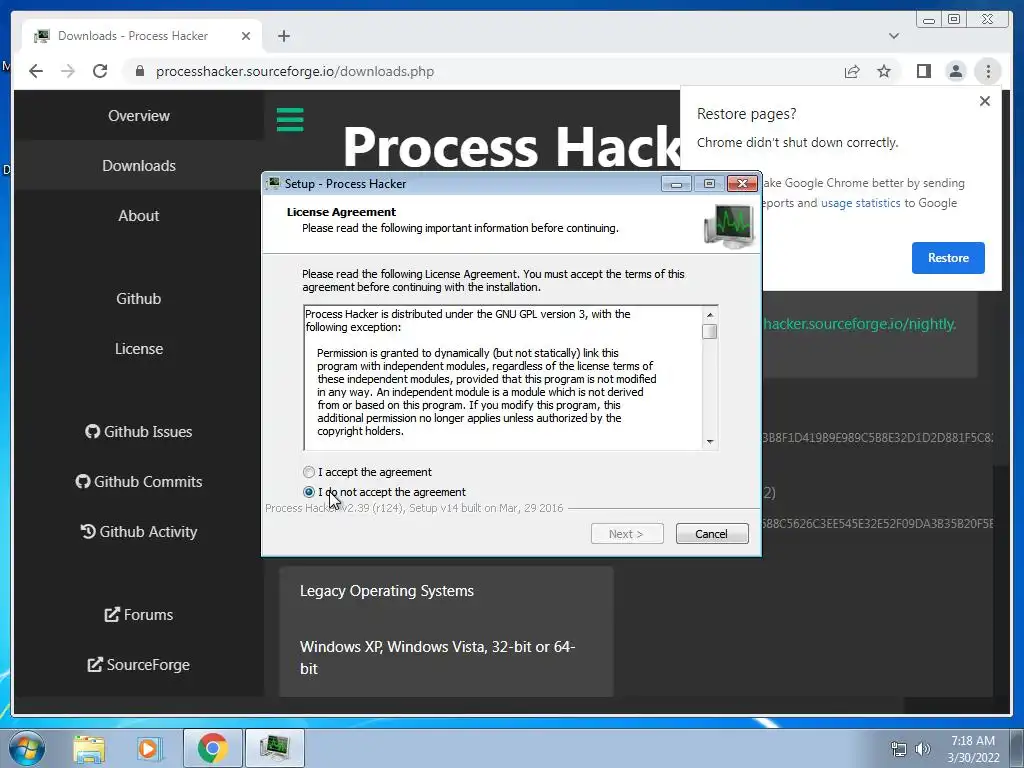1024x768 pixels.
Task: Click the Legacy Operating Systems heading
Action: click(x=387, y=590)
